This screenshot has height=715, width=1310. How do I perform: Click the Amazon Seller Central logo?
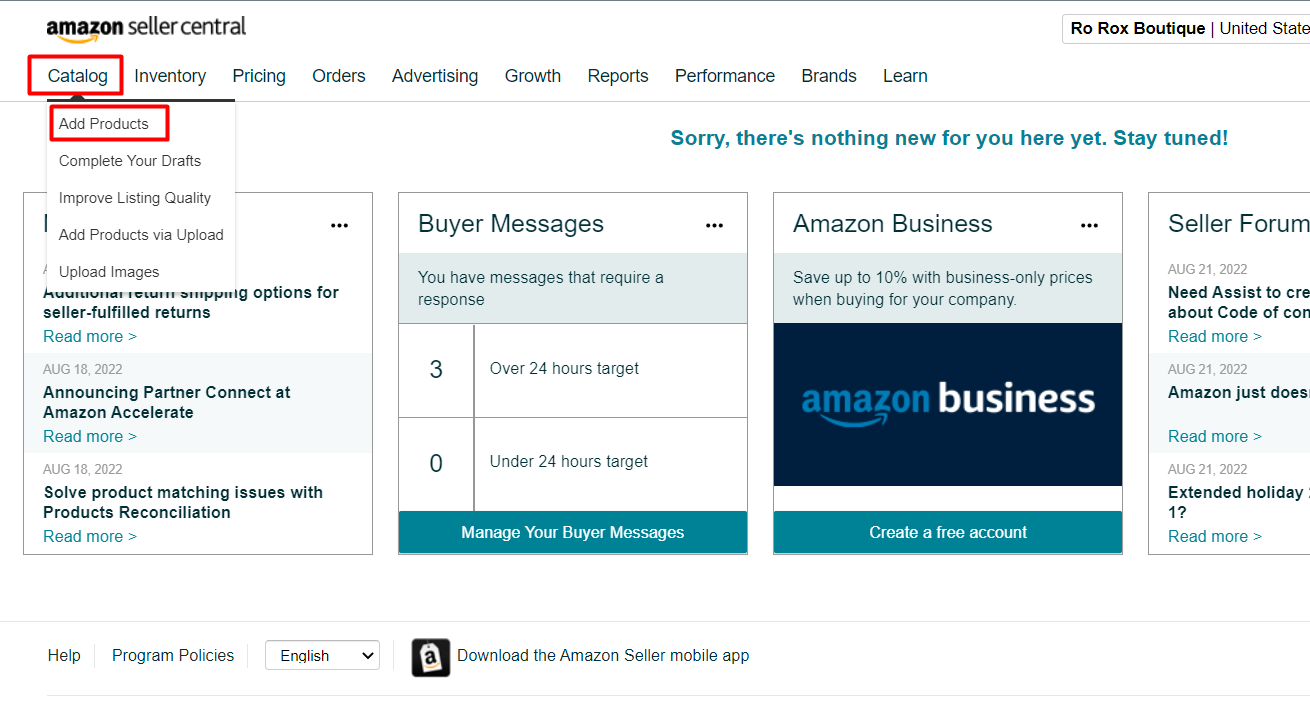click(146, 28)
